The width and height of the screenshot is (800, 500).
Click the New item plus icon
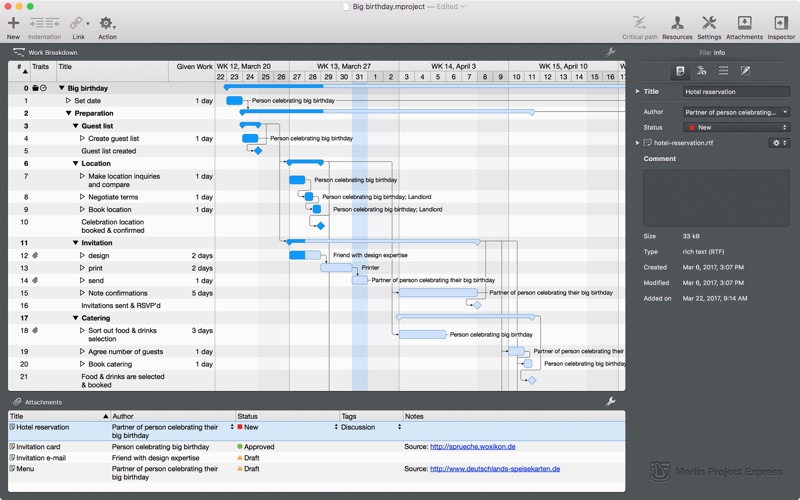tap(13, 23)
